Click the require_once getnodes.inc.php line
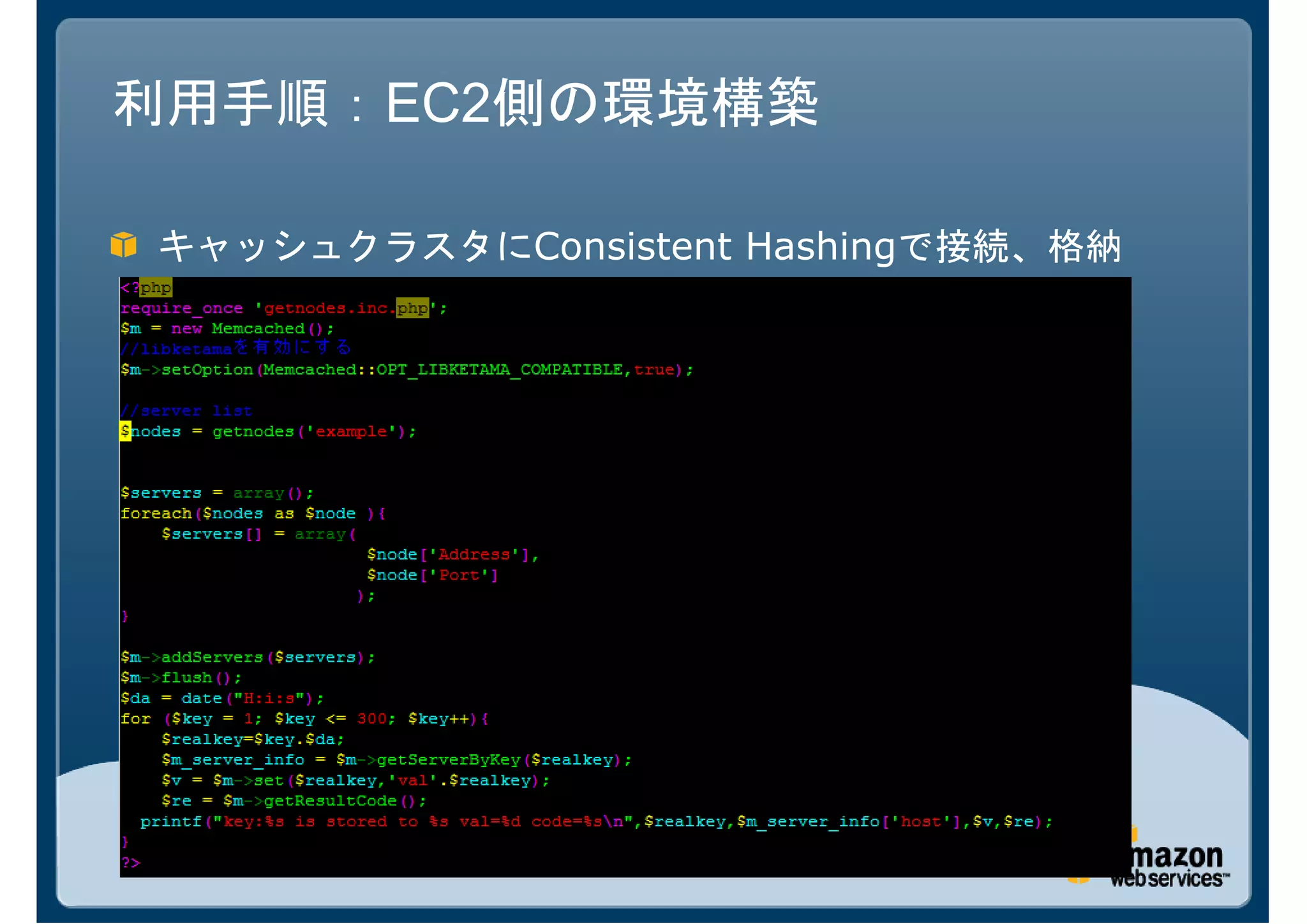Viewport: 1307px width, 924px height. 283,308
